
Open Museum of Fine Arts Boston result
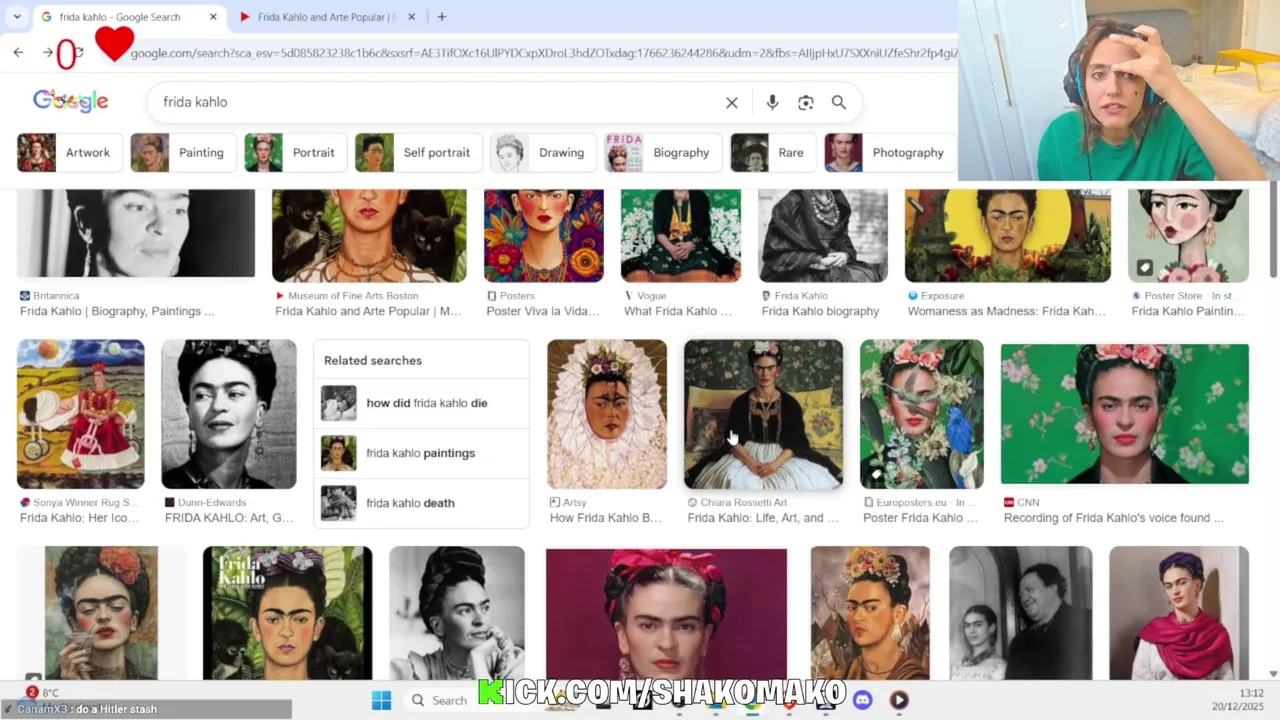coord(368,311)
